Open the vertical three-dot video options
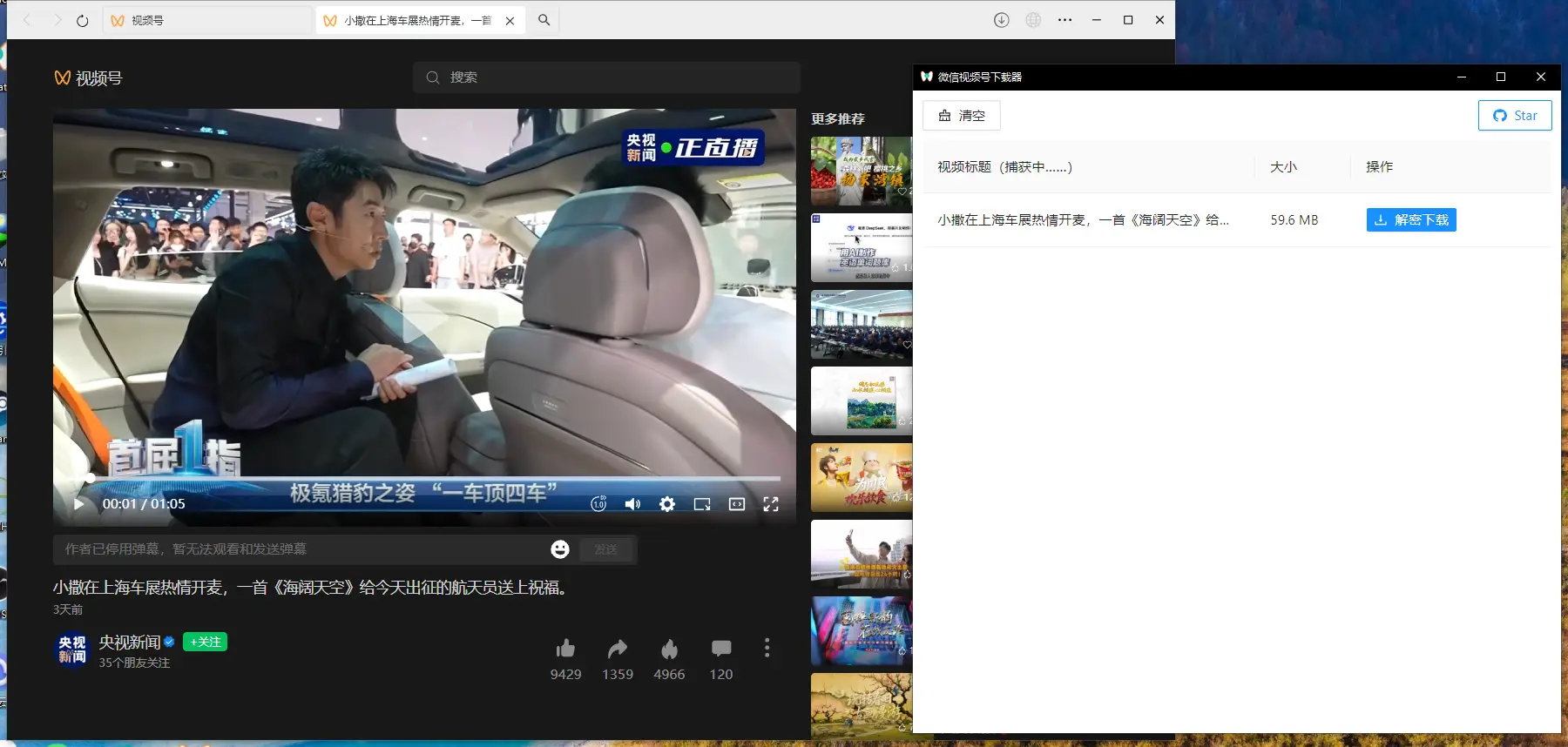This screenshot has width=1568, height=747. (x=767, y=648)
